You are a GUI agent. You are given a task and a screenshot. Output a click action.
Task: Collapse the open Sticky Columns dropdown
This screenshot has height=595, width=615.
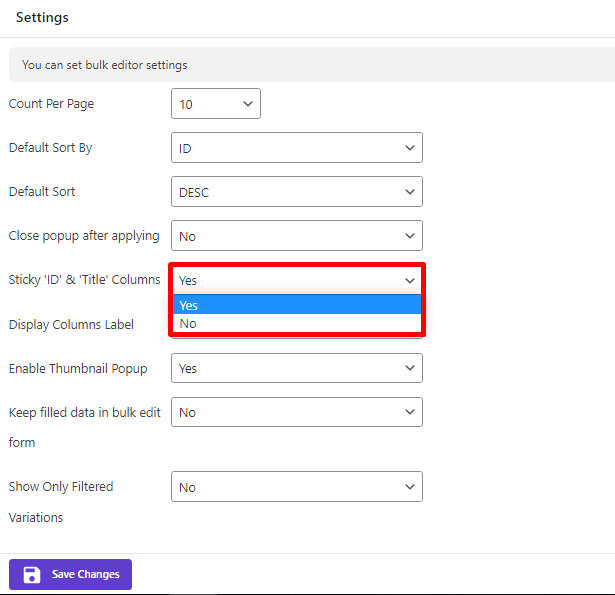click(297, 281)
